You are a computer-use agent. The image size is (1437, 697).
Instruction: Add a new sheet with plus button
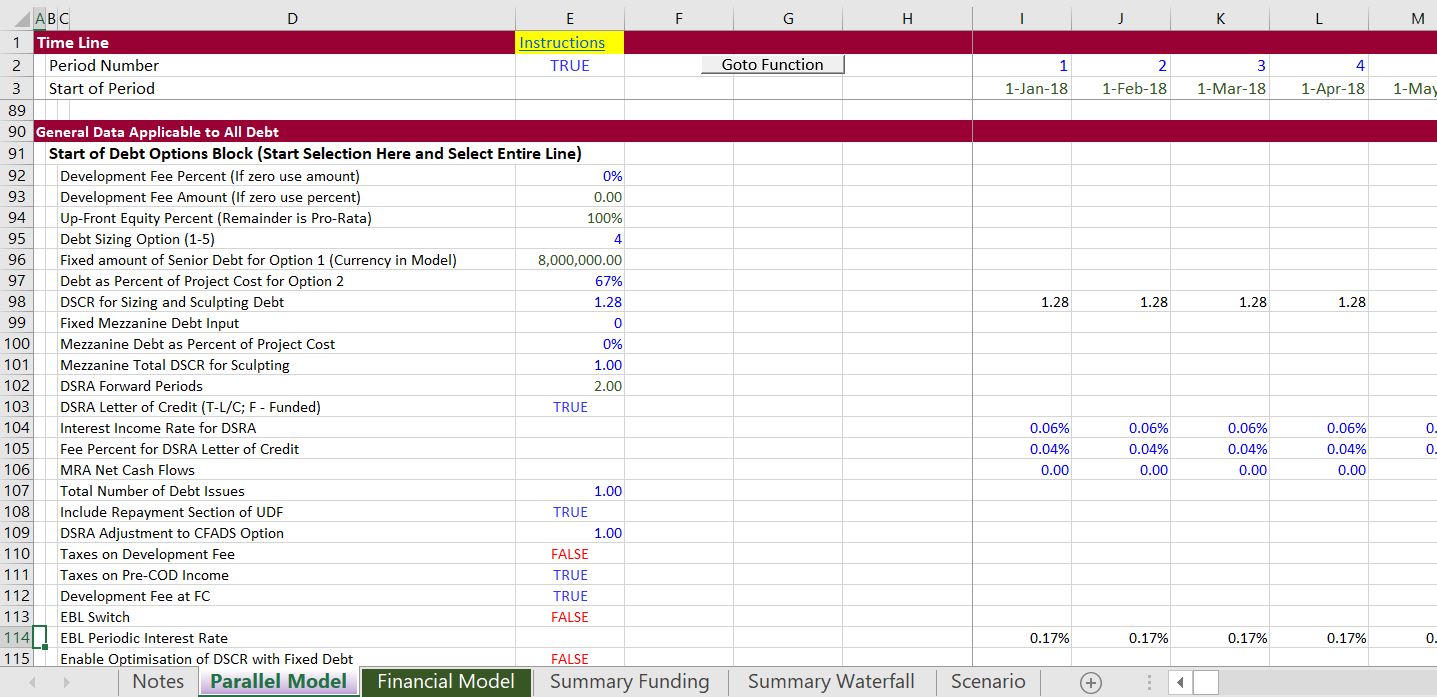tap(1090, 682)
